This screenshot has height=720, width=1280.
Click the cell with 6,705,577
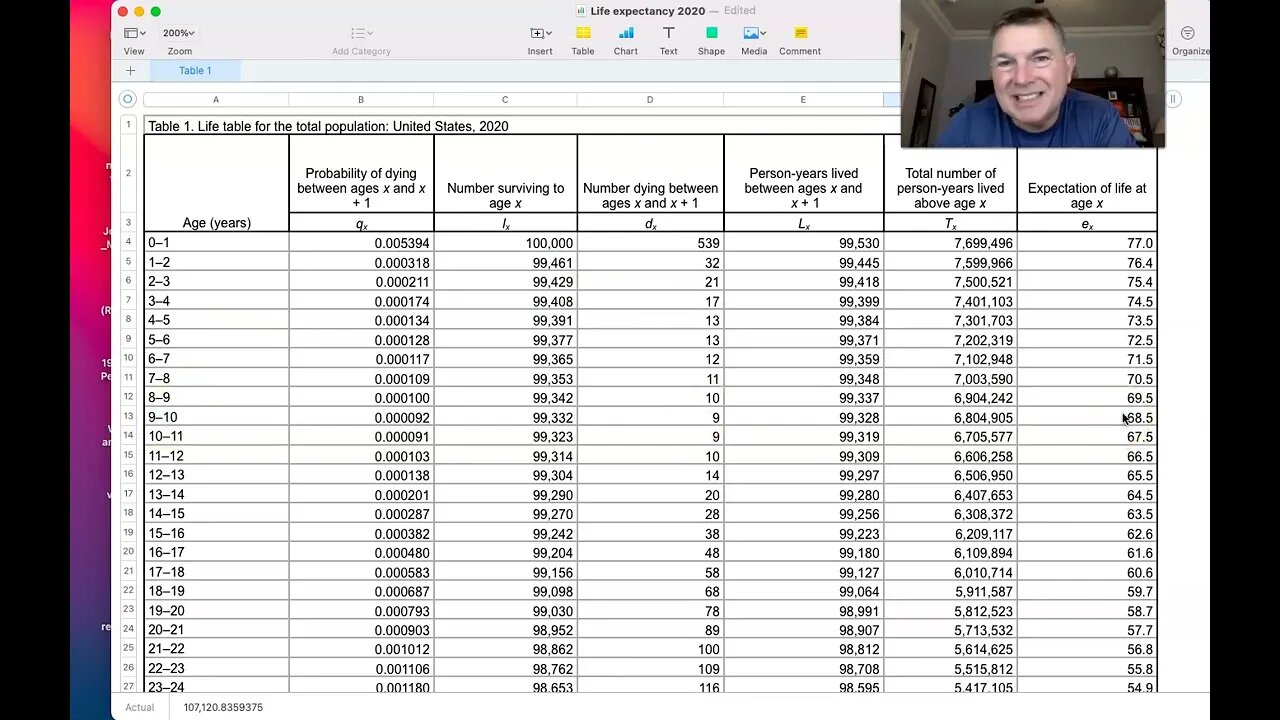pos(950,437)
